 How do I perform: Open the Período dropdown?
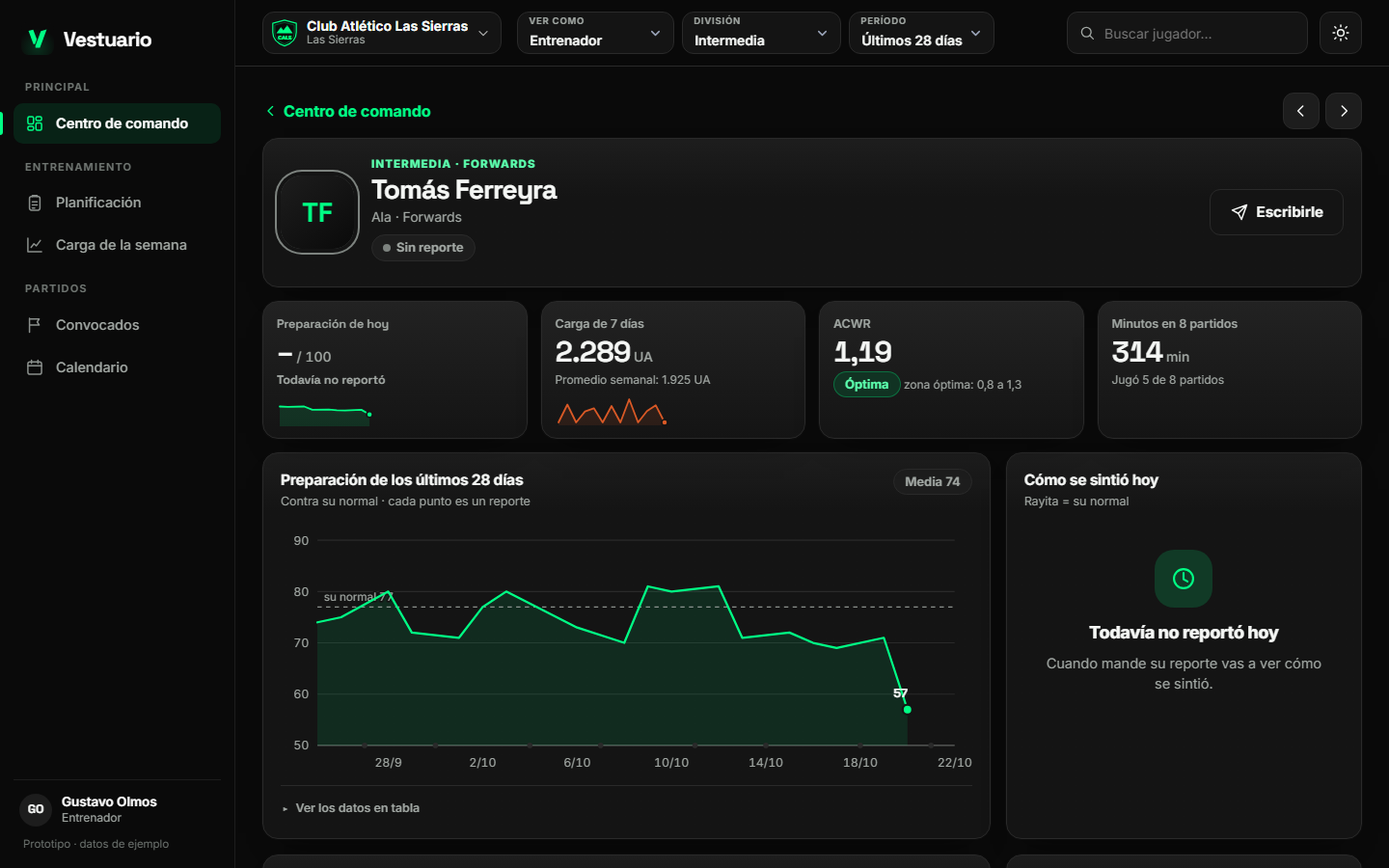[921, 33]
